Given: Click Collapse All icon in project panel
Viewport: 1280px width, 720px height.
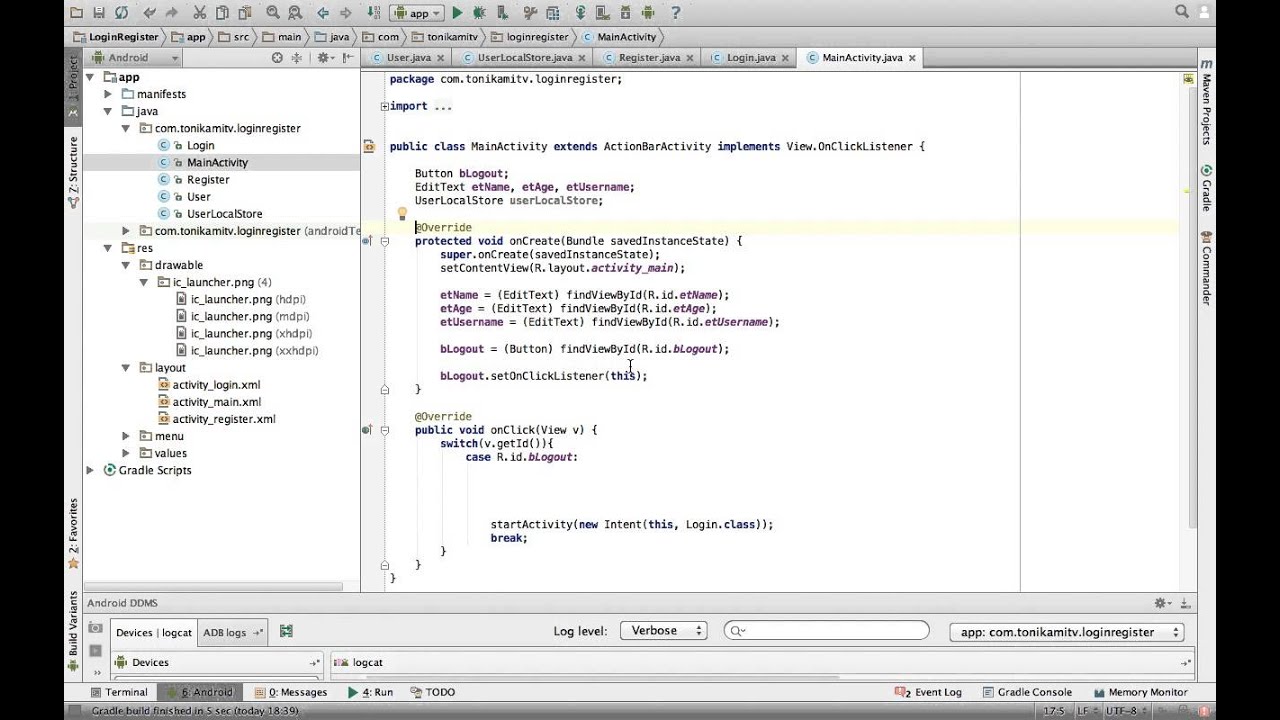Looking at the screenshot, I should [x=299, y=58].
